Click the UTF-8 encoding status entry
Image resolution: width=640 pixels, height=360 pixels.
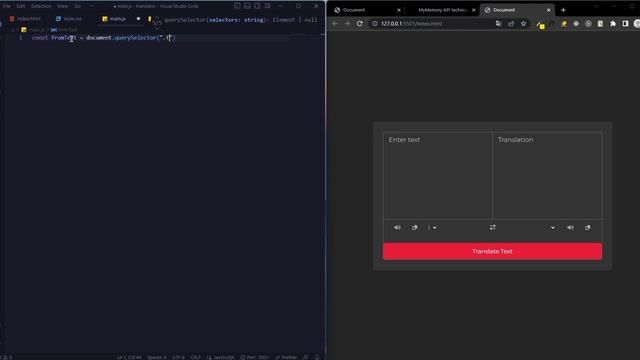178,357
